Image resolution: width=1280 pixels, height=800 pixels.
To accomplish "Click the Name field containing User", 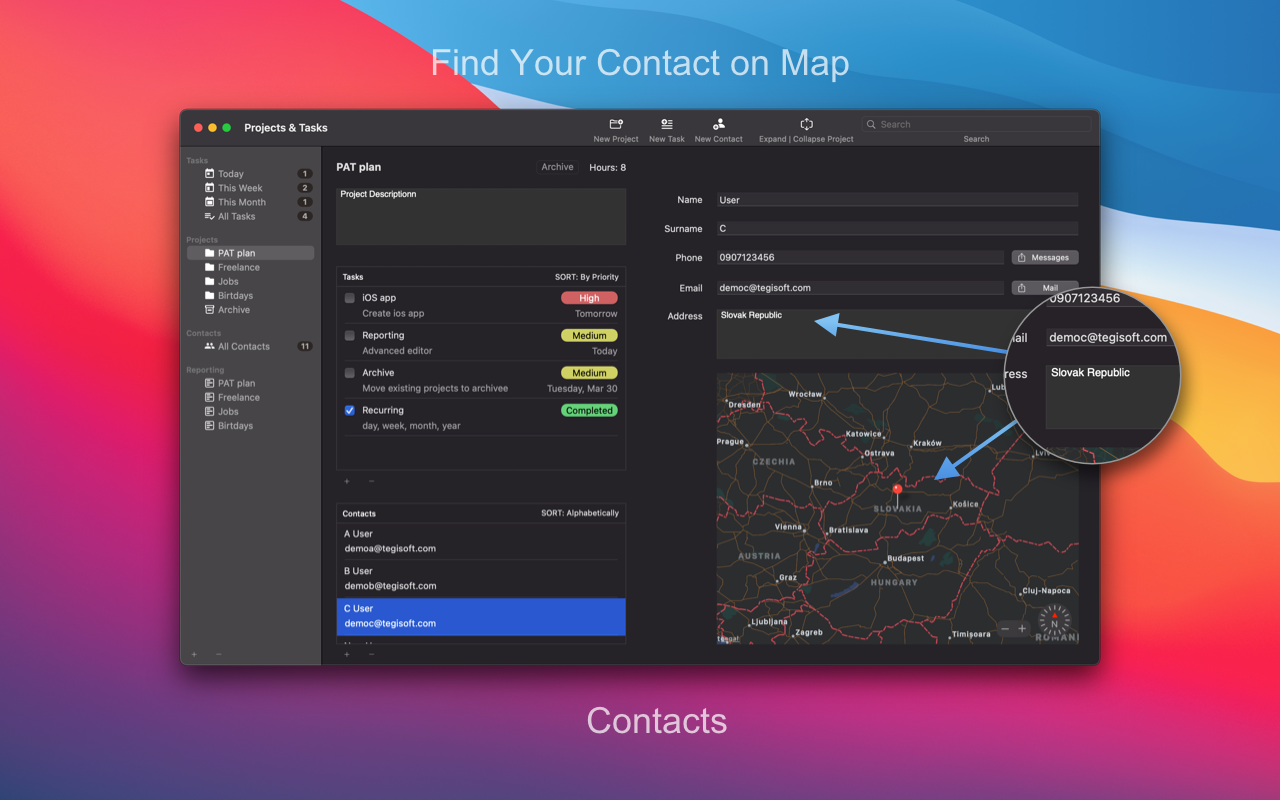I will click(897, 200).
